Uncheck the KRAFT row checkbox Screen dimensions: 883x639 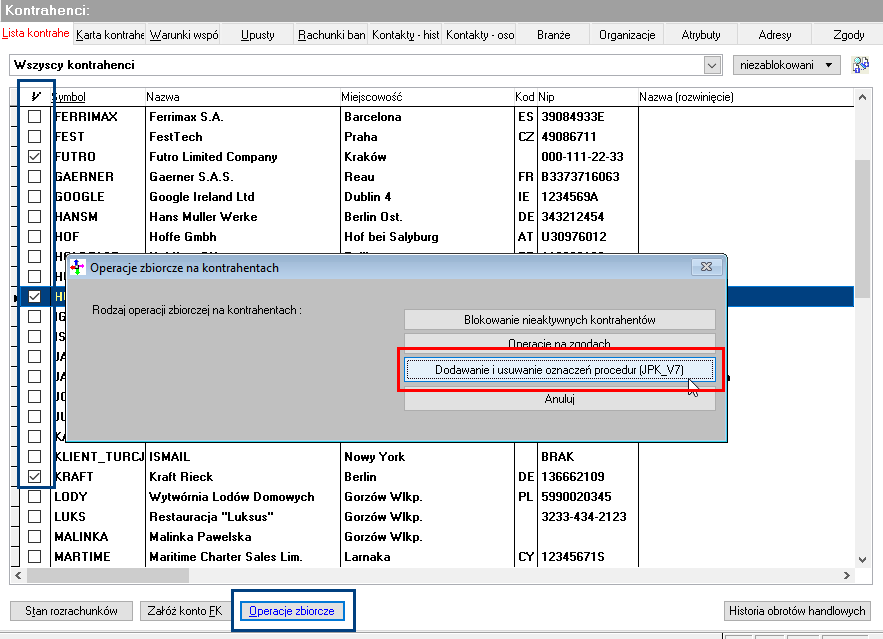(x=34, y=476)
